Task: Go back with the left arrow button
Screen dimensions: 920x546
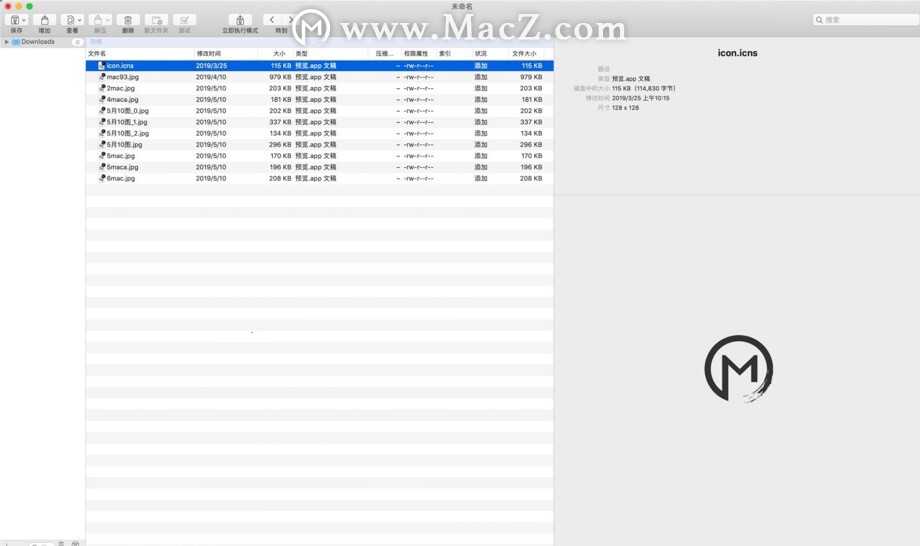Action: click(272, 19)
